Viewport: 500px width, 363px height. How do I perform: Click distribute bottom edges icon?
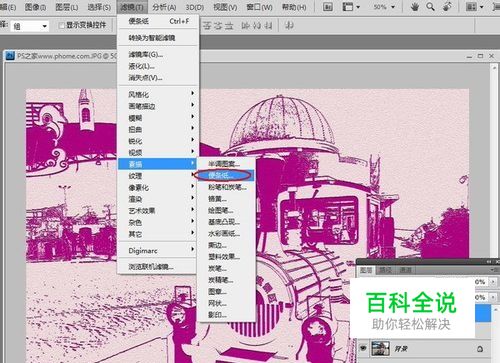(x=229, y=26)
